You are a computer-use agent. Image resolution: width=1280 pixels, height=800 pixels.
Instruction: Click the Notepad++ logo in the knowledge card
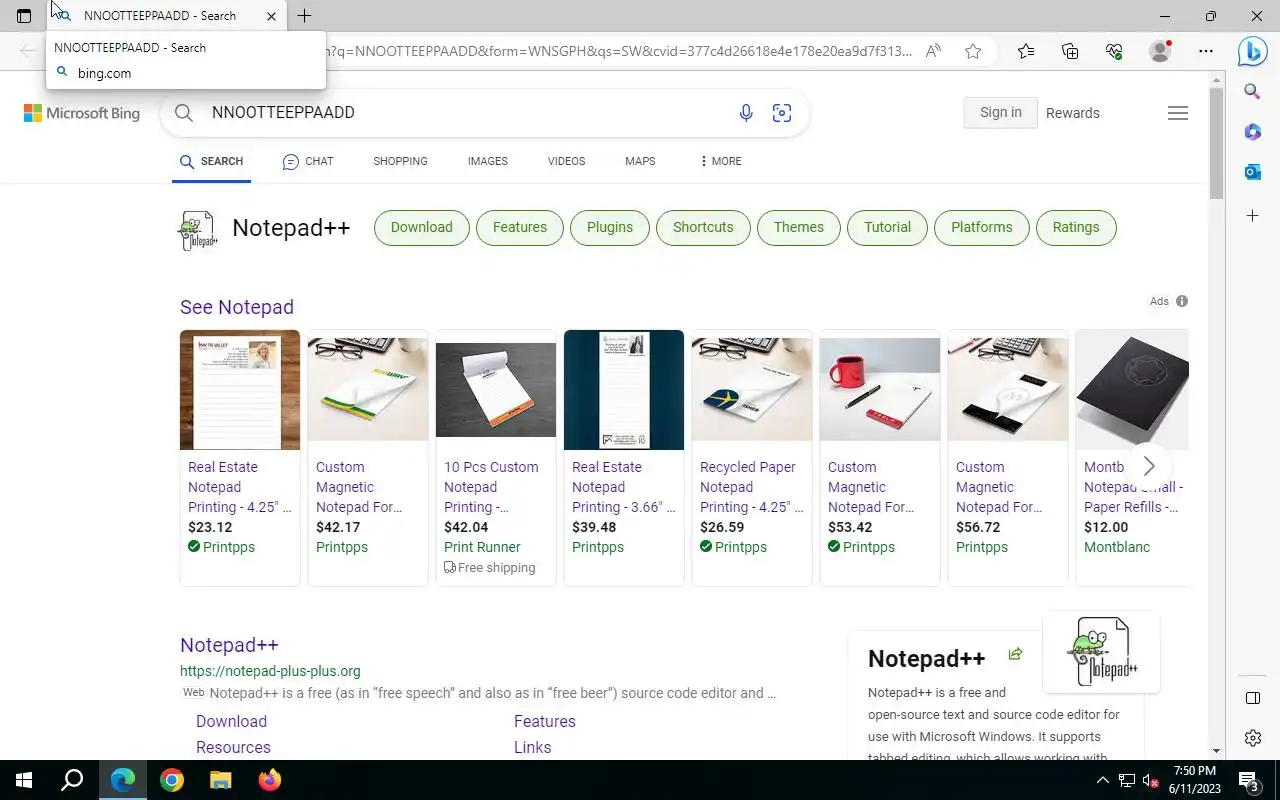(1101, 652)
